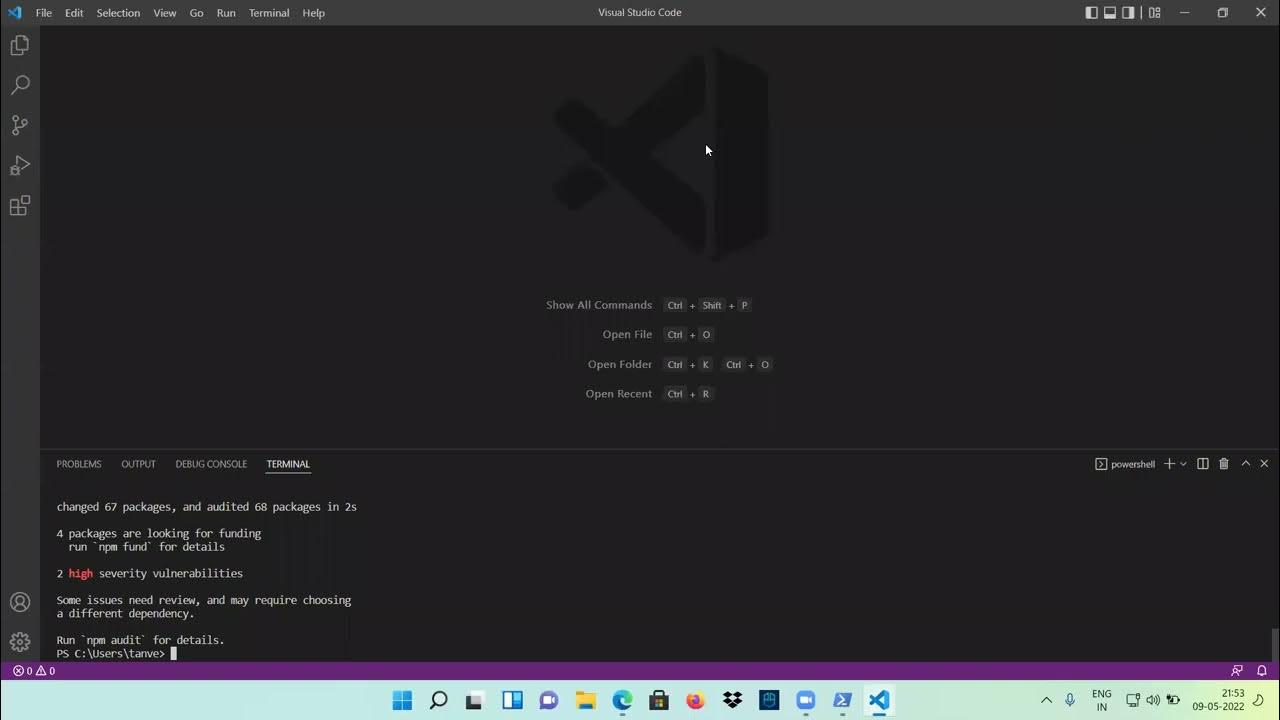1280x720 pixels.
Task: Open clock and date 21:53 in tray
Action: pos(1218,700)
